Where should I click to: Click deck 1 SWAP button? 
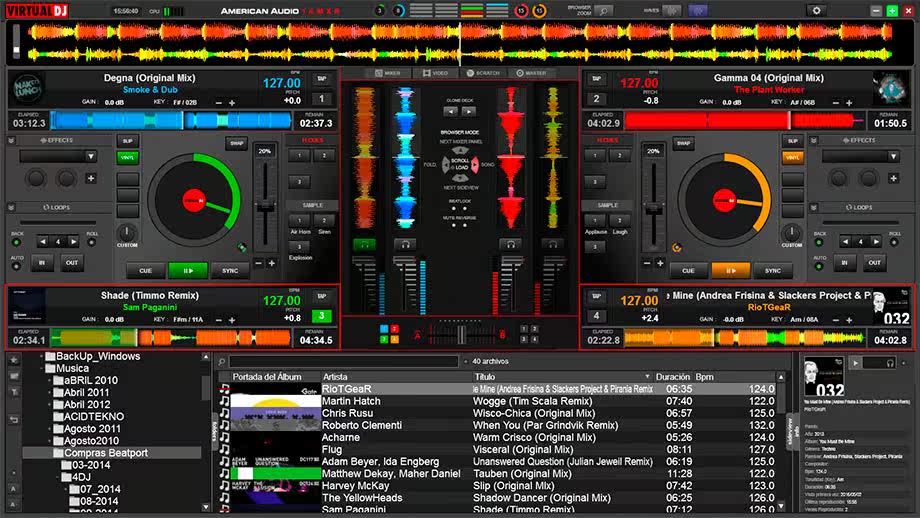(236, 143)
